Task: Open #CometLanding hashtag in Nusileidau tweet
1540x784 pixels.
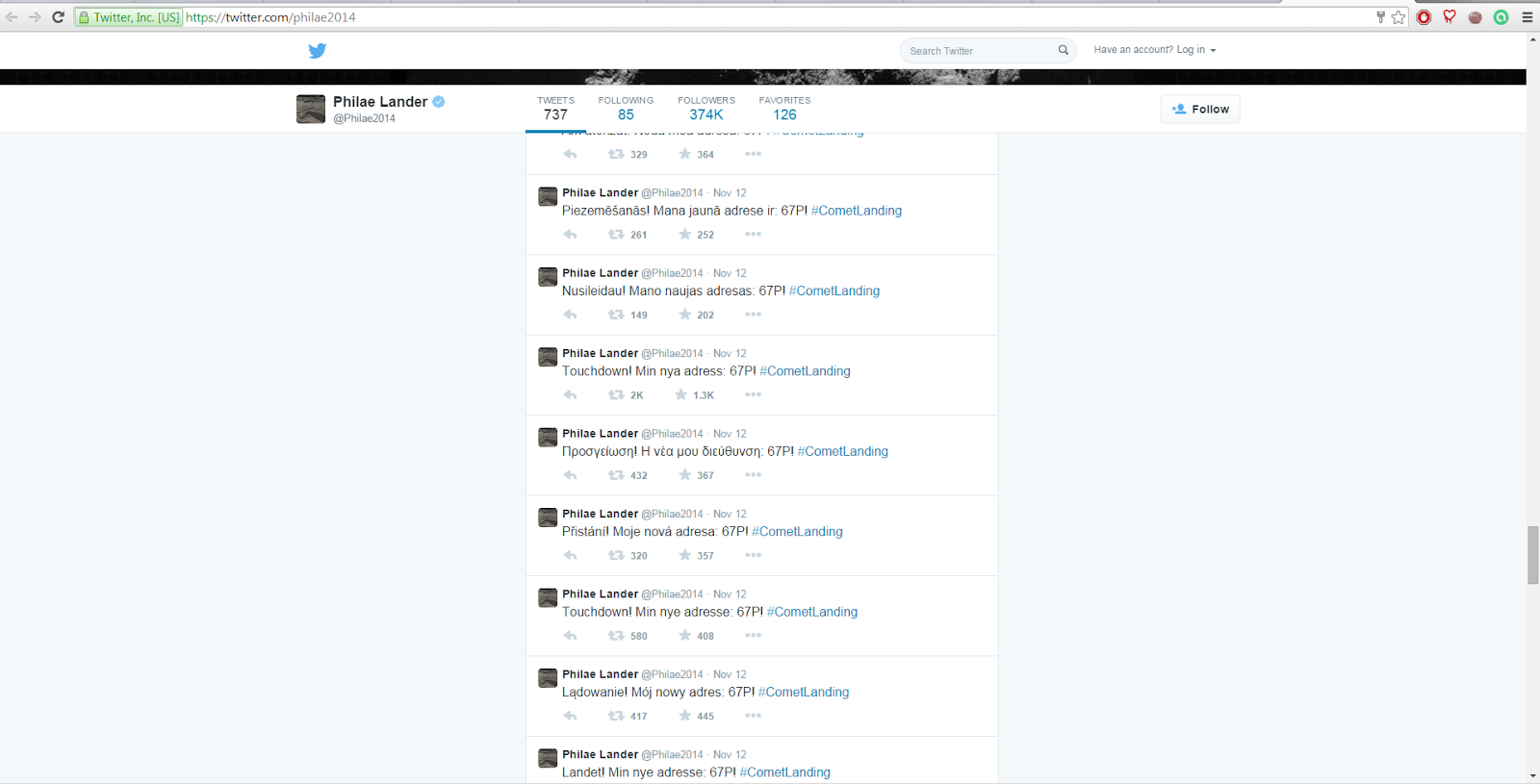Action: coord(834,291)
